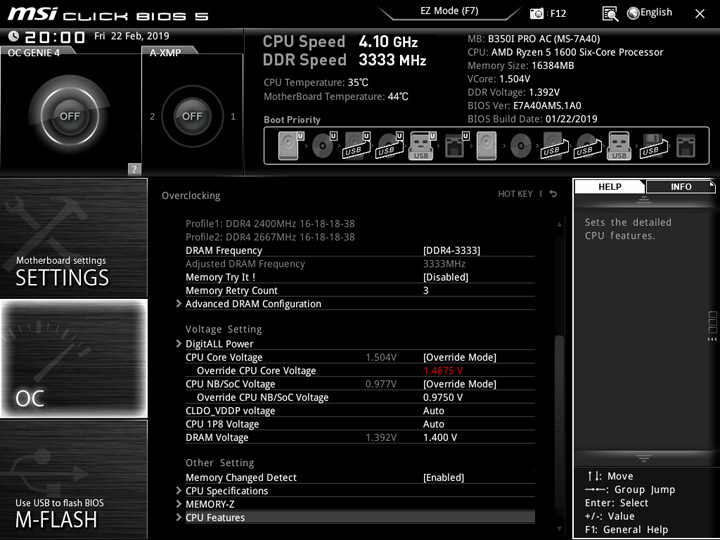Select the UEFI CD/DVD boot device icon
720x540 pixels.
(x=324, y=146)
